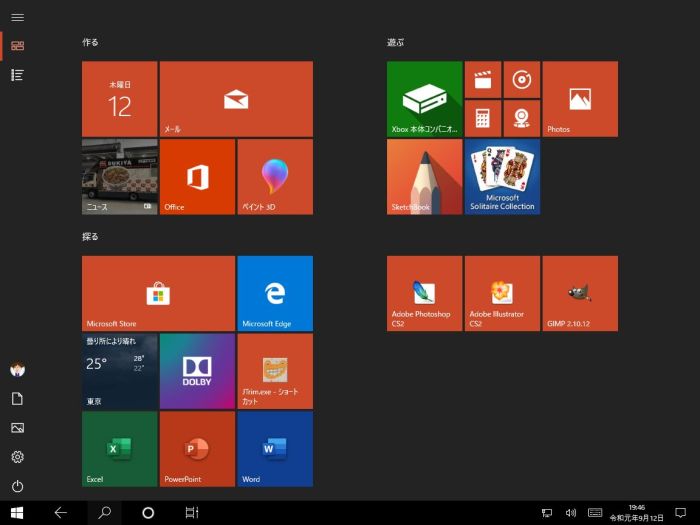Viewport: 700px width, 525px height.
Task: Expand the hamburger menu in the sidebar
Action: pyautogui.click(x=17, y=17)
